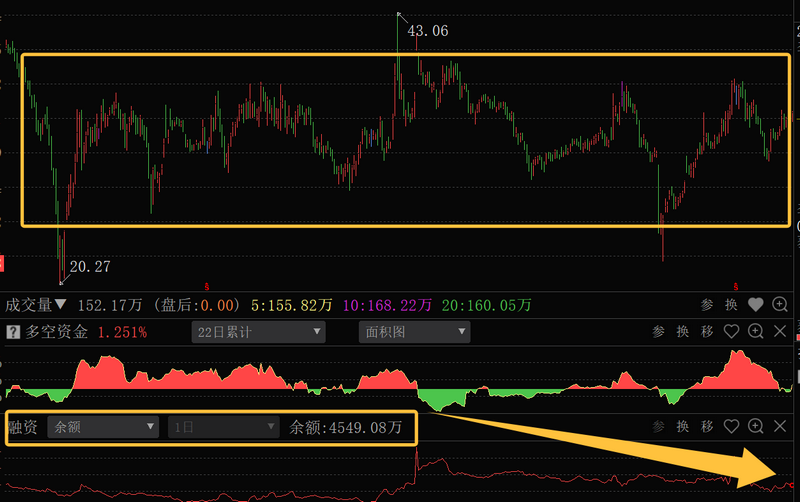The height and width of the screenshot is (502, 800).
Task: Open the 余额 dropdown in 融资 panel
Action: tap(103, 427)
